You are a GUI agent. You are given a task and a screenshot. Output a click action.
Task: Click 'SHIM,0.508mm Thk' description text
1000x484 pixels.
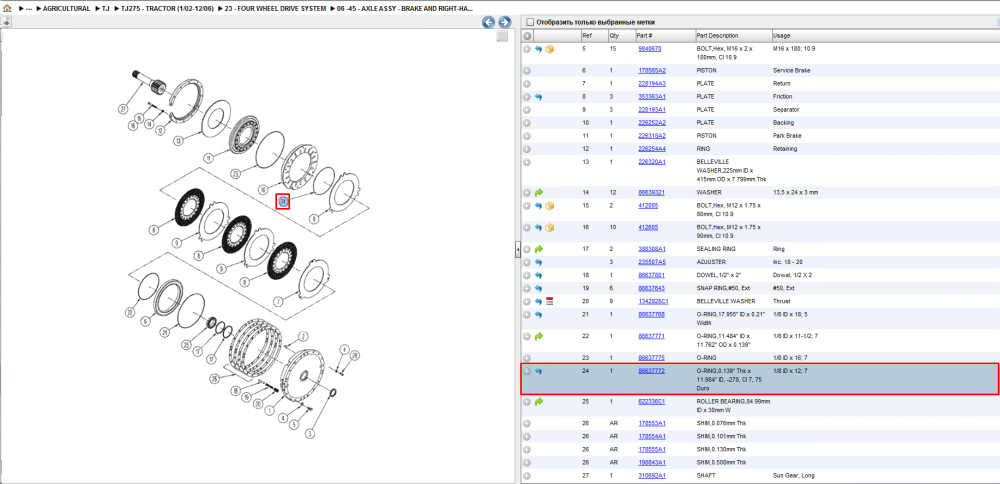pos(721,462)
